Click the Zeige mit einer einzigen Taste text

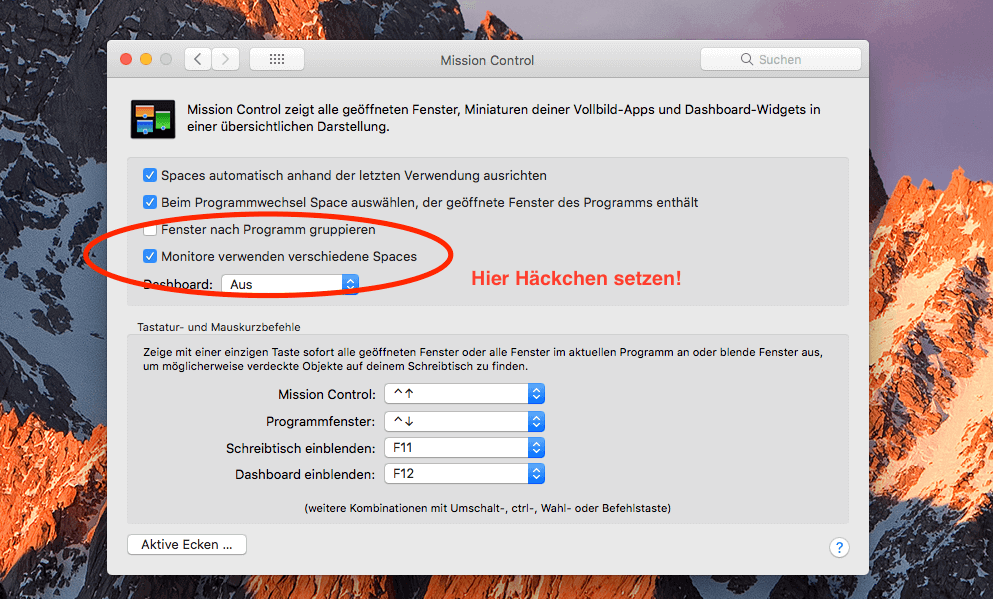(x=483, y=359)
